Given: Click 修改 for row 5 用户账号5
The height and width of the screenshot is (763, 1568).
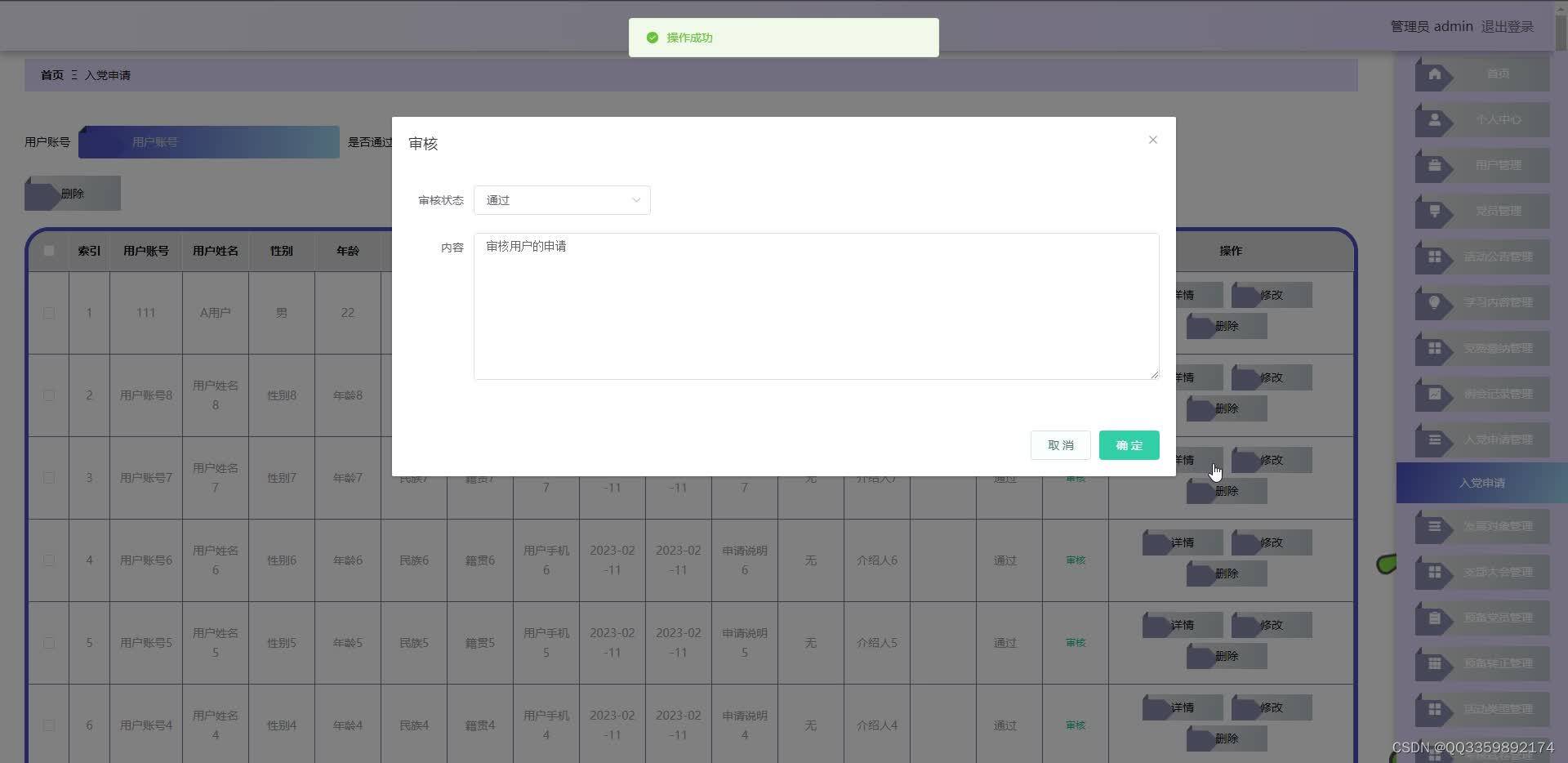Looking at the screenshot, I should (x=1272, y=625).
